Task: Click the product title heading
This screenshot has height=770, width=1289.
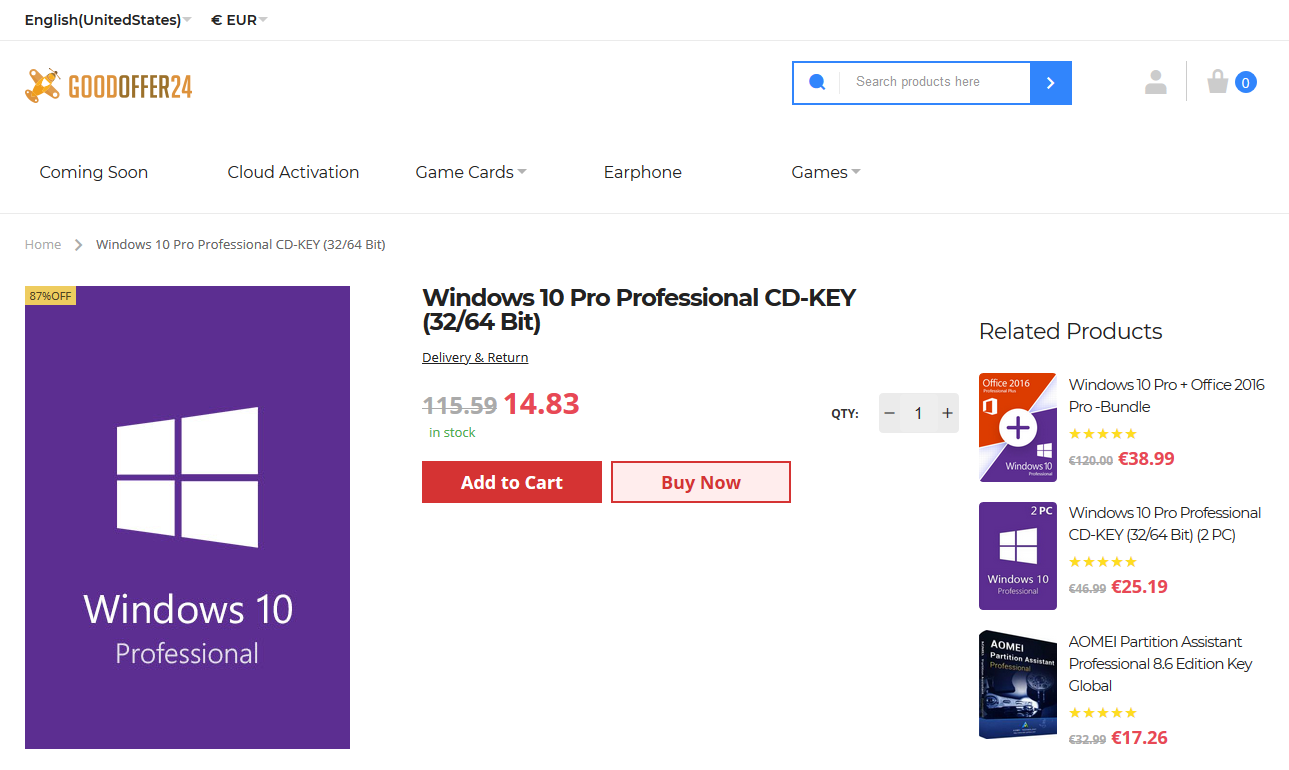Action: click(639, 310)
